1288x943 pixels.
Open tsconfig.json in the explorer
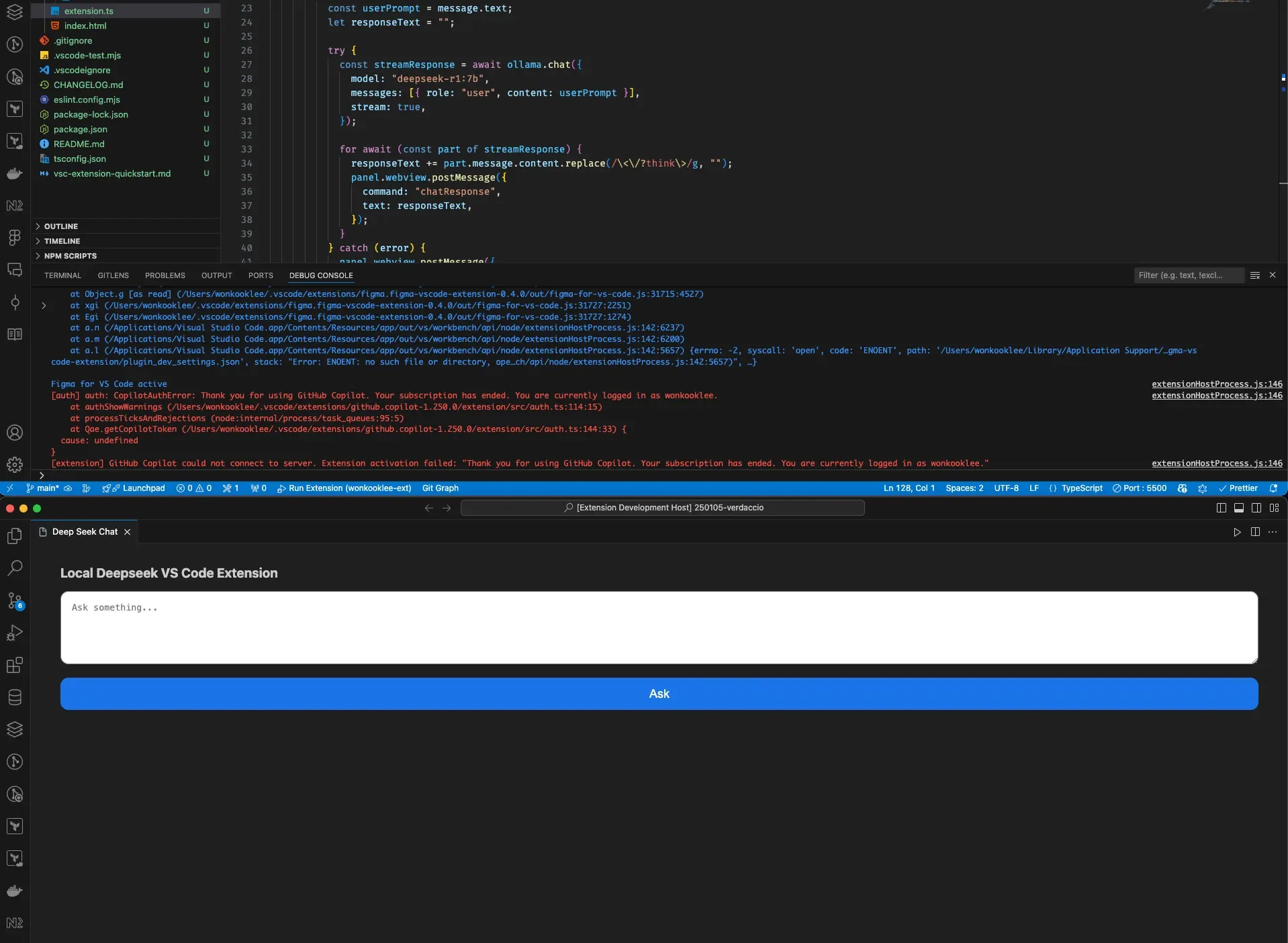pos(126,159)
